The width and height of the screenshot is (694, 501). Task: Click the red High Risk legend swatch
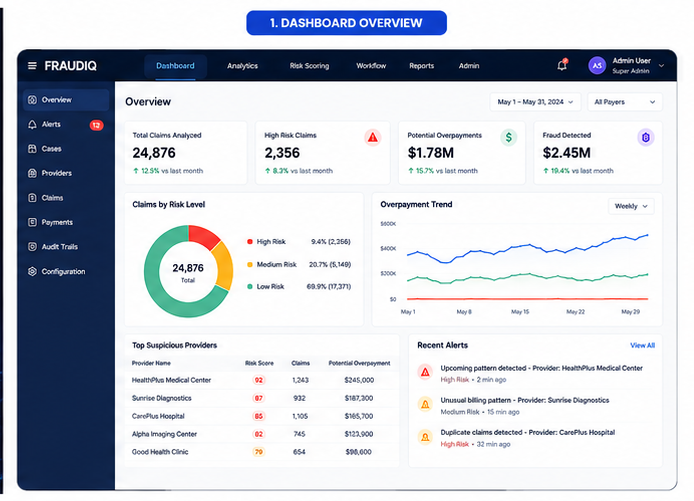point(250,242)
